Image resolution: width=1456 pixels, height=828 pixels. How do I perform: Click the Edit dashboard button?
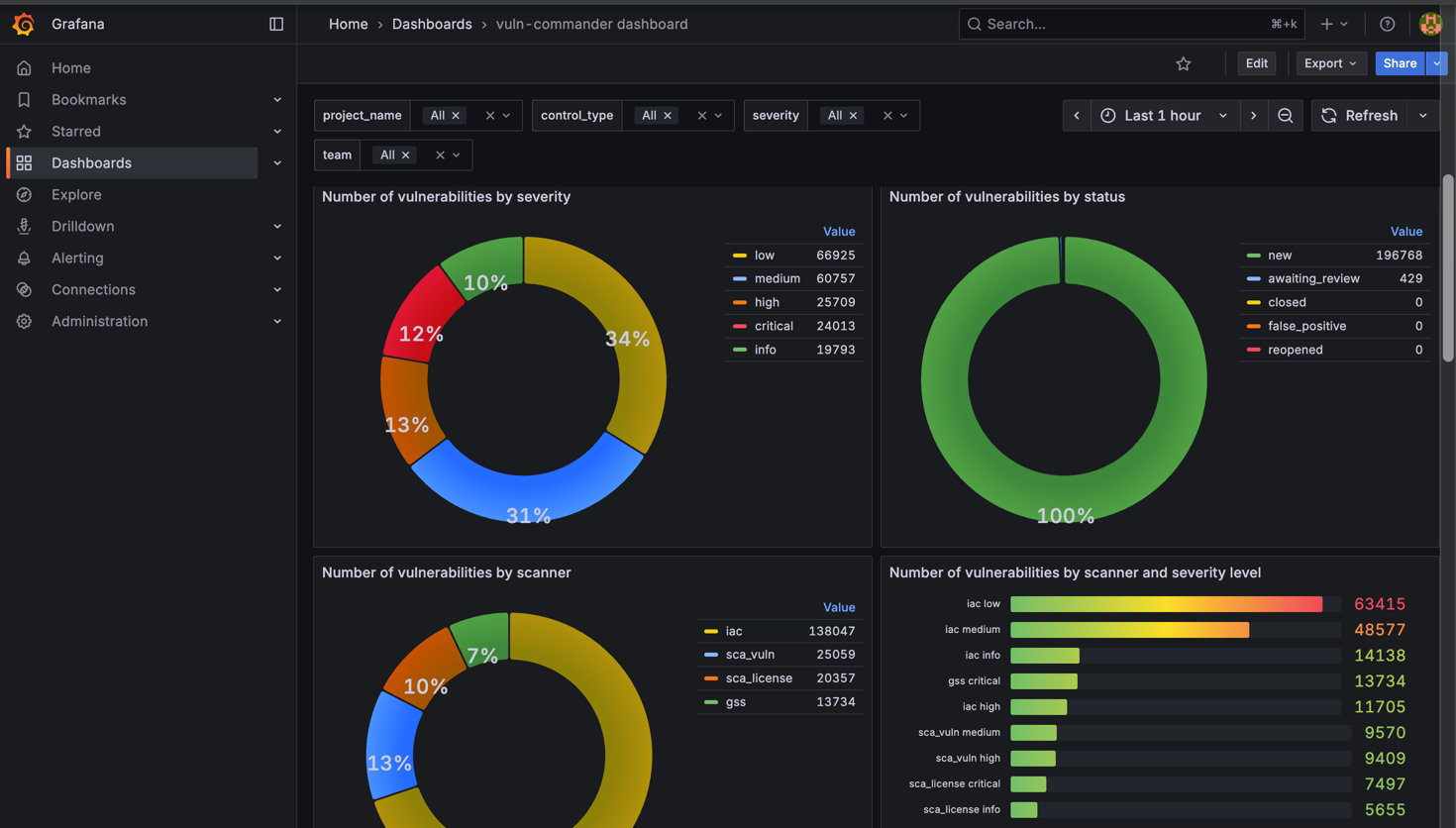coord(1257,63)
